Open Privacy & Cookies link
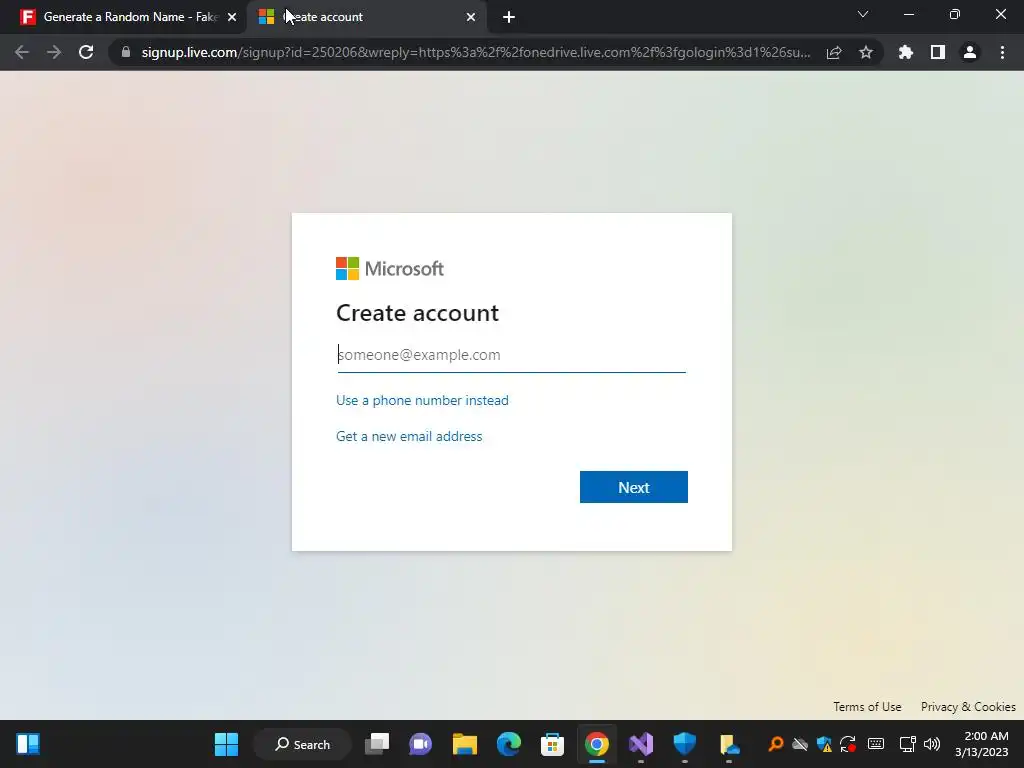1024x768 pixels. point(968,707)
